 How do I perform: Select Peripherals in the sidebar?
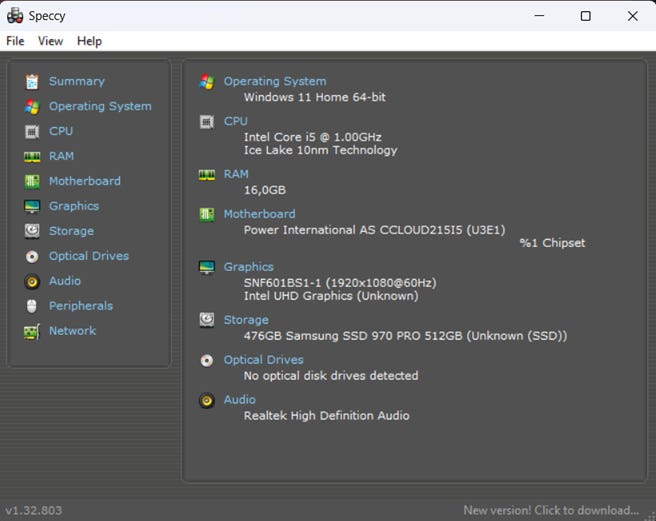coord(81,306)
